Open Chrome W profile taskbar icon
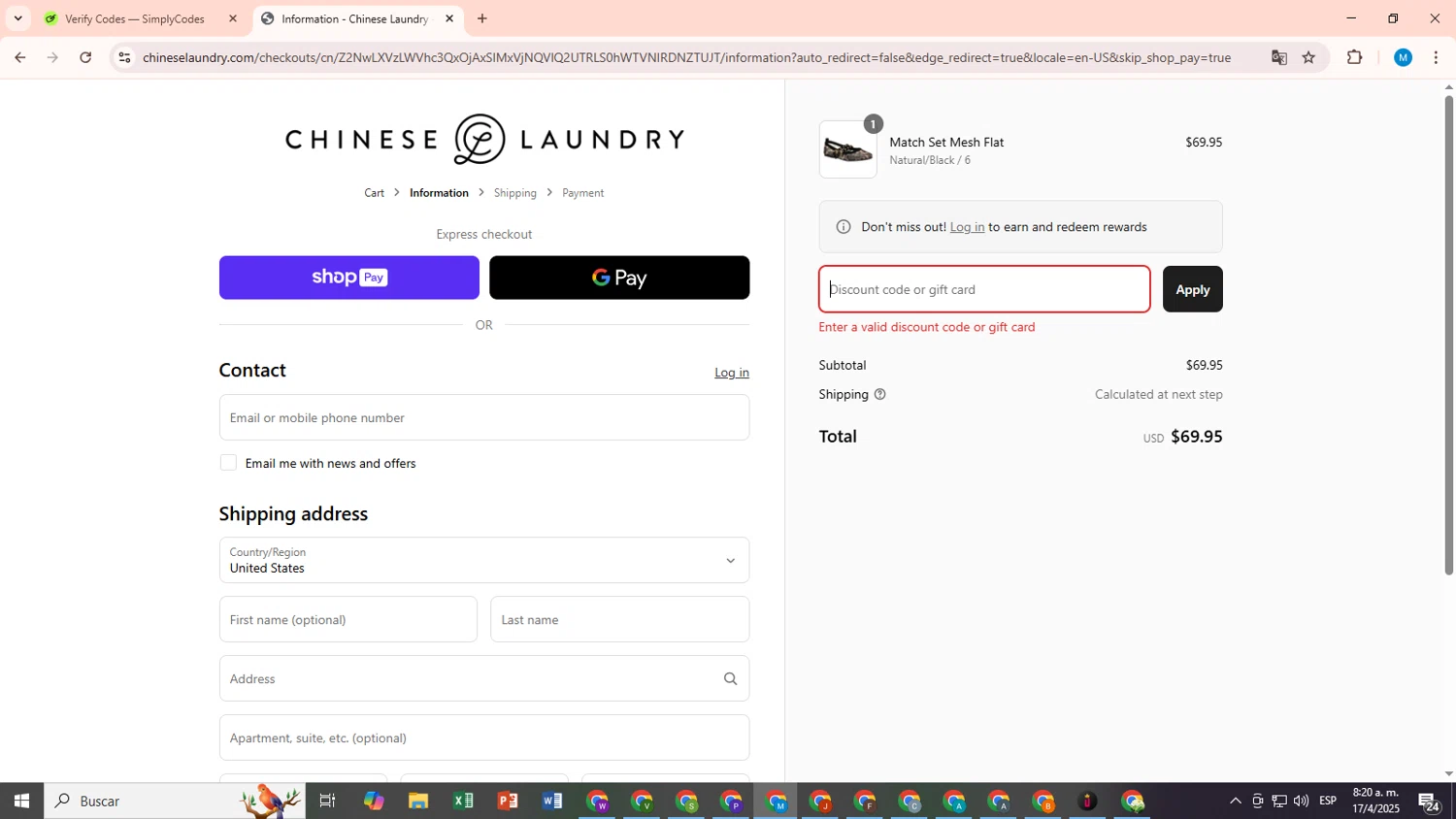 597,801
